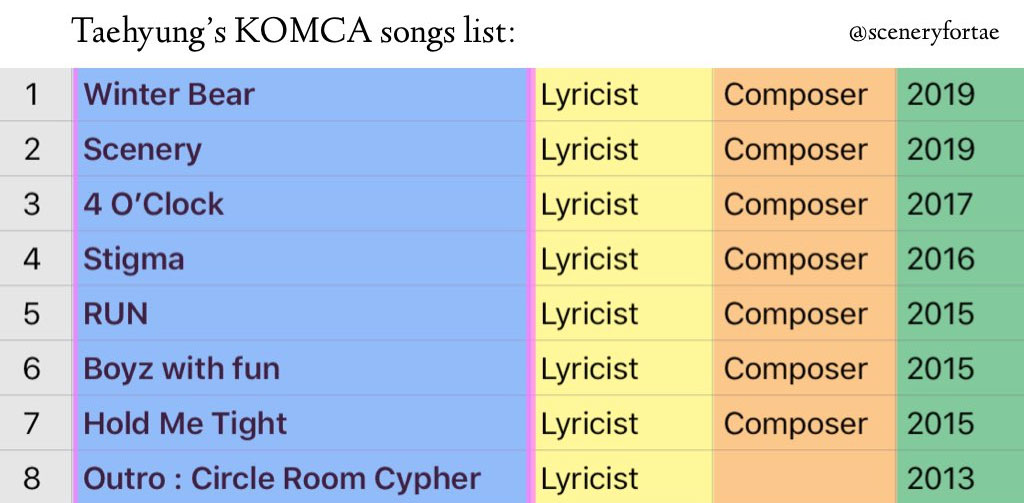Select the empty composer cell in row 8
Screen dimensions: 1024x503
[x=803, y=478]
